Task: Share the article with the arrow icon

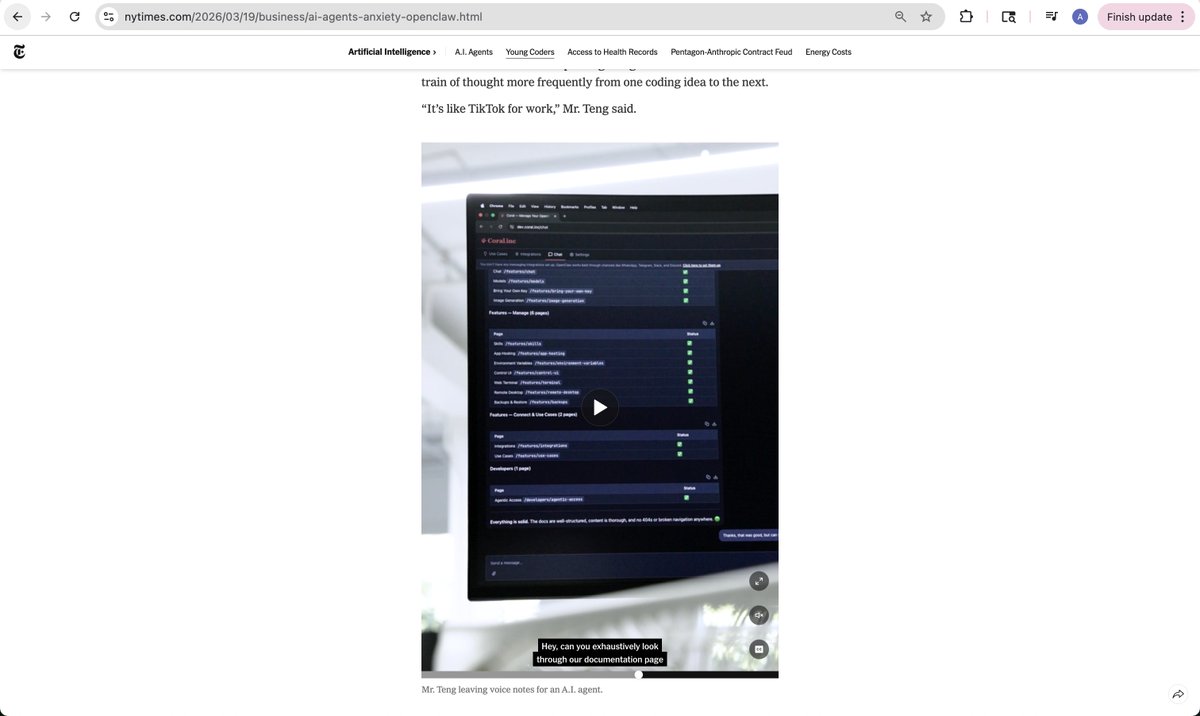Action: click(1177, 694)
